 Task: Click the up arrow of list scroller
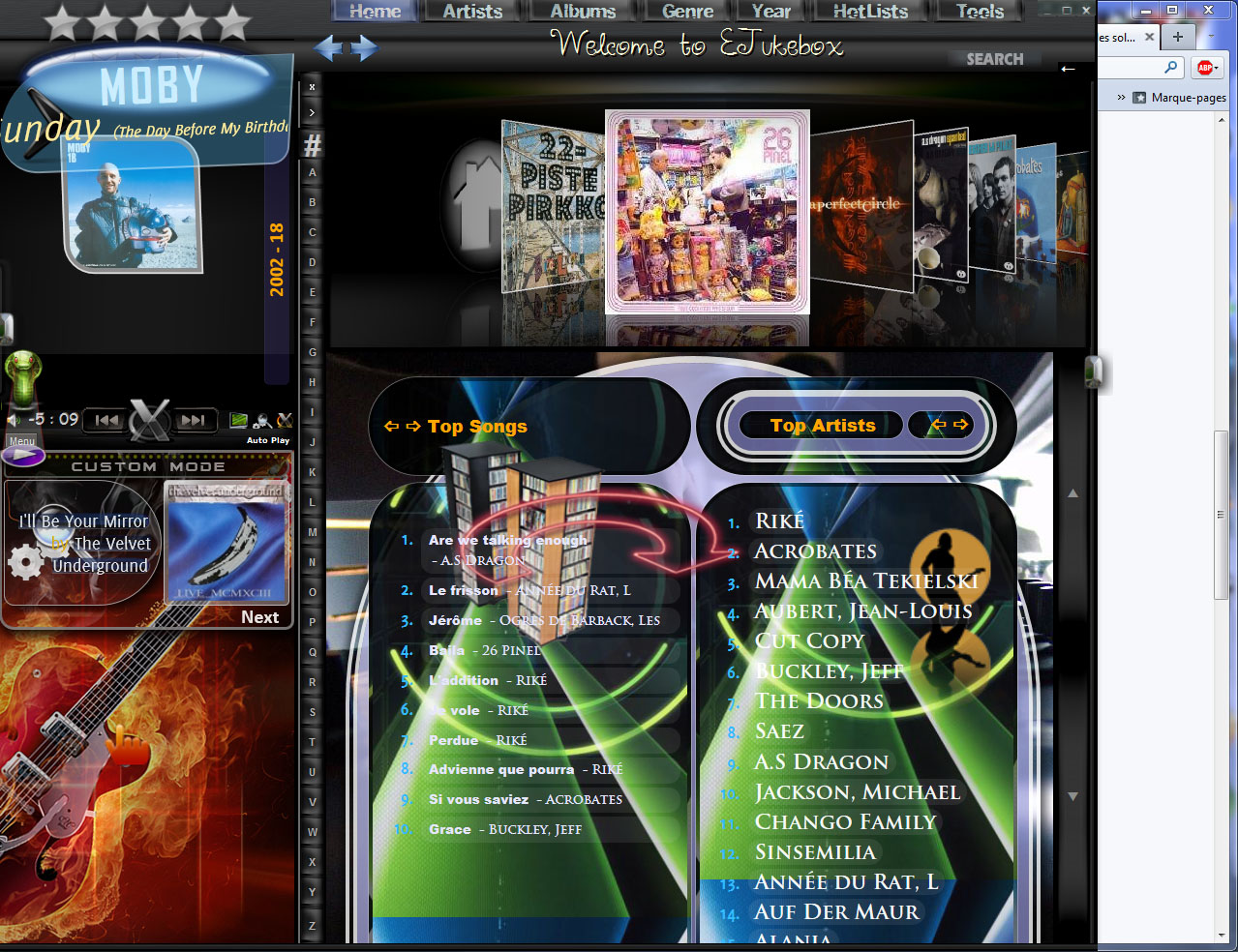[x=1072, y=493]
